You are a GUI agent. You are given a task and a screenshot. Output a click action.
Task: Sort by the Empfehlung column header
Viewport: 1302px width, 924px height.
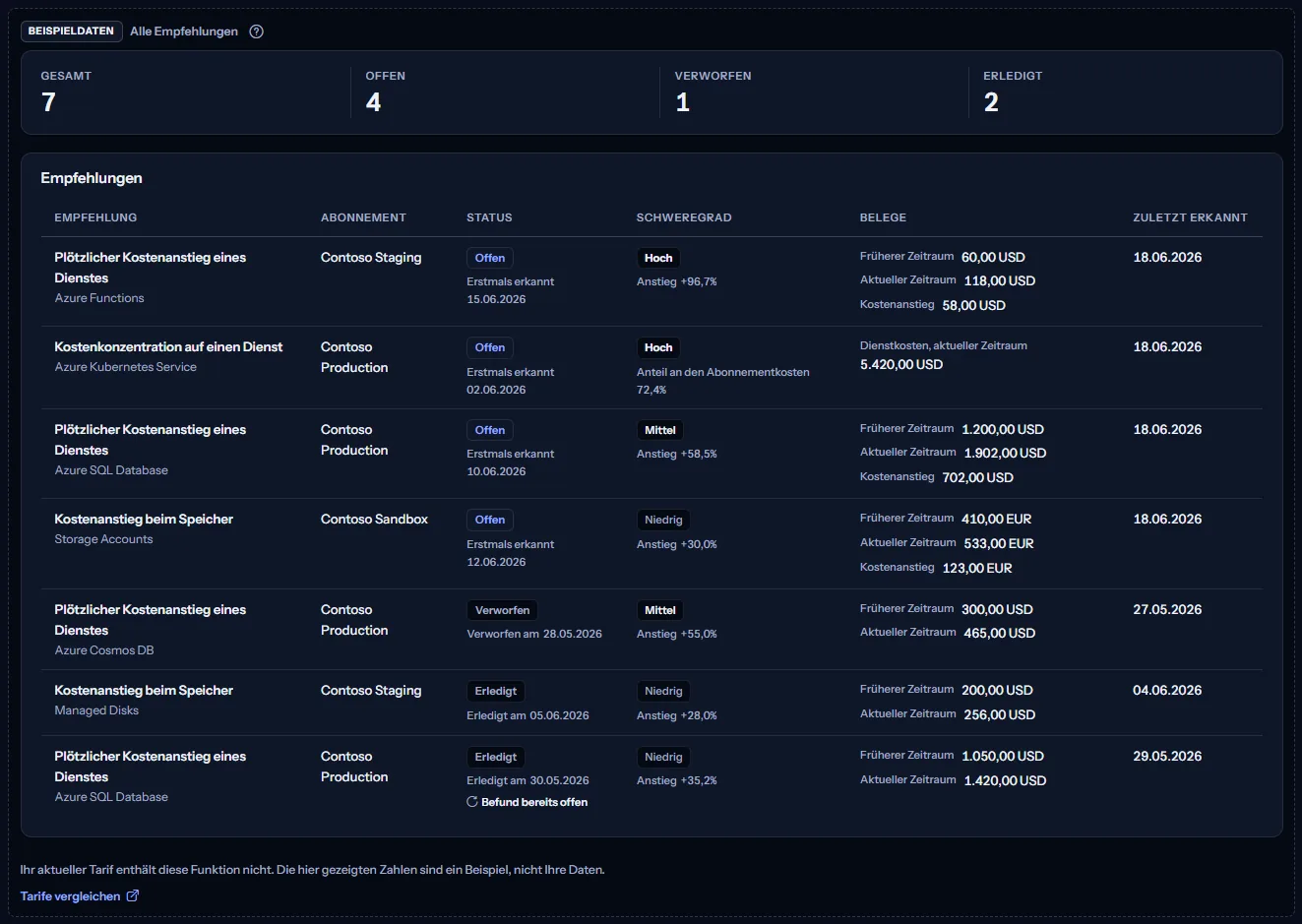(95, 217)
